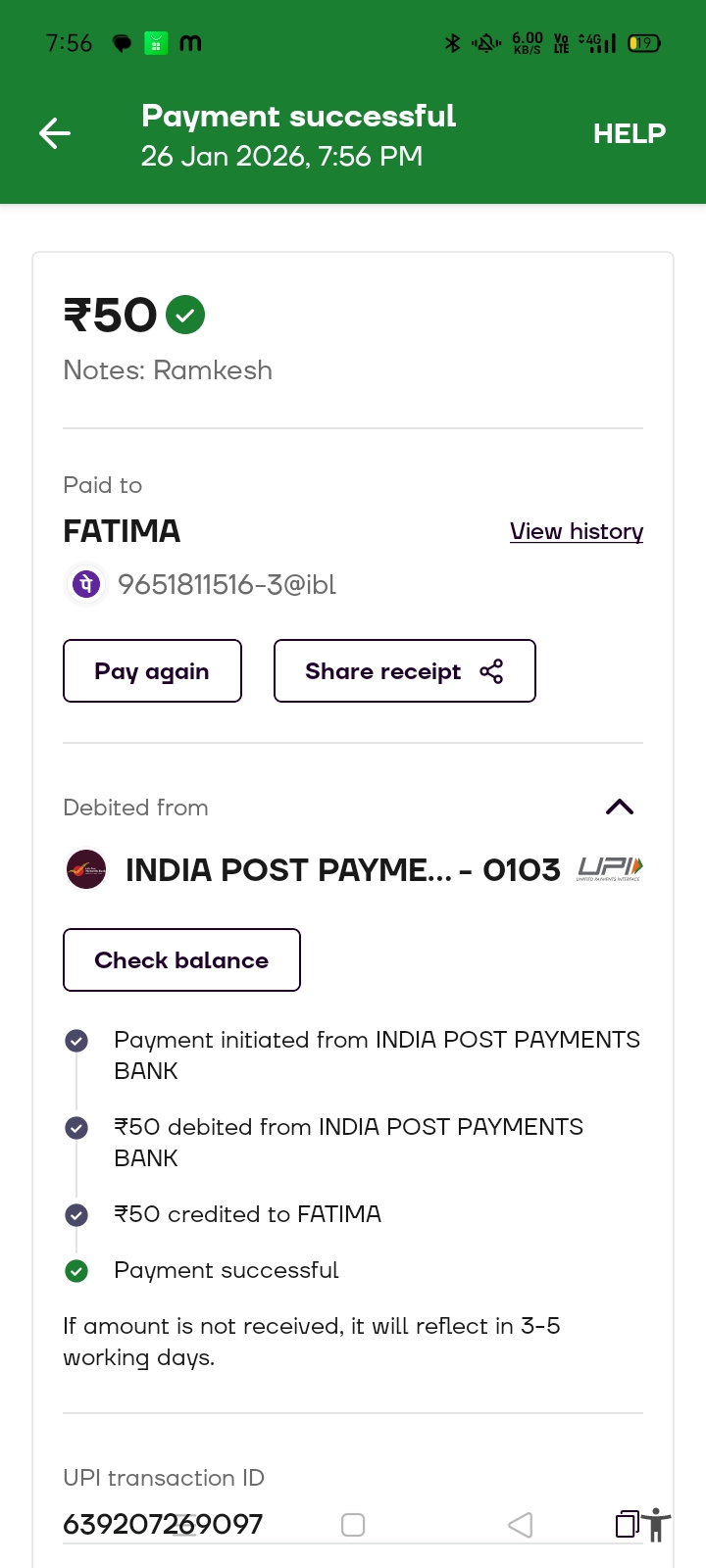Collapse the Debited from section
The width and height of the screenshot is (706, 1568).
[620, 807]
